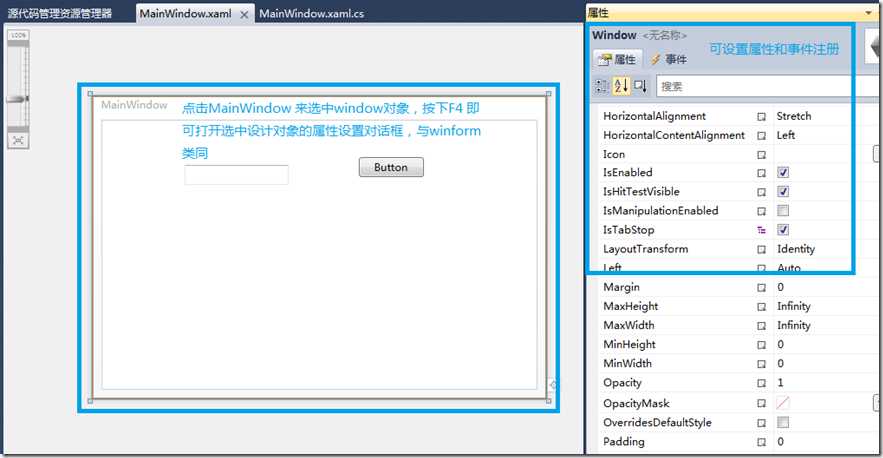Toggle the IsEnabled checkbox
Viewport: 883px width, 458px height.
tap(783, 172)
